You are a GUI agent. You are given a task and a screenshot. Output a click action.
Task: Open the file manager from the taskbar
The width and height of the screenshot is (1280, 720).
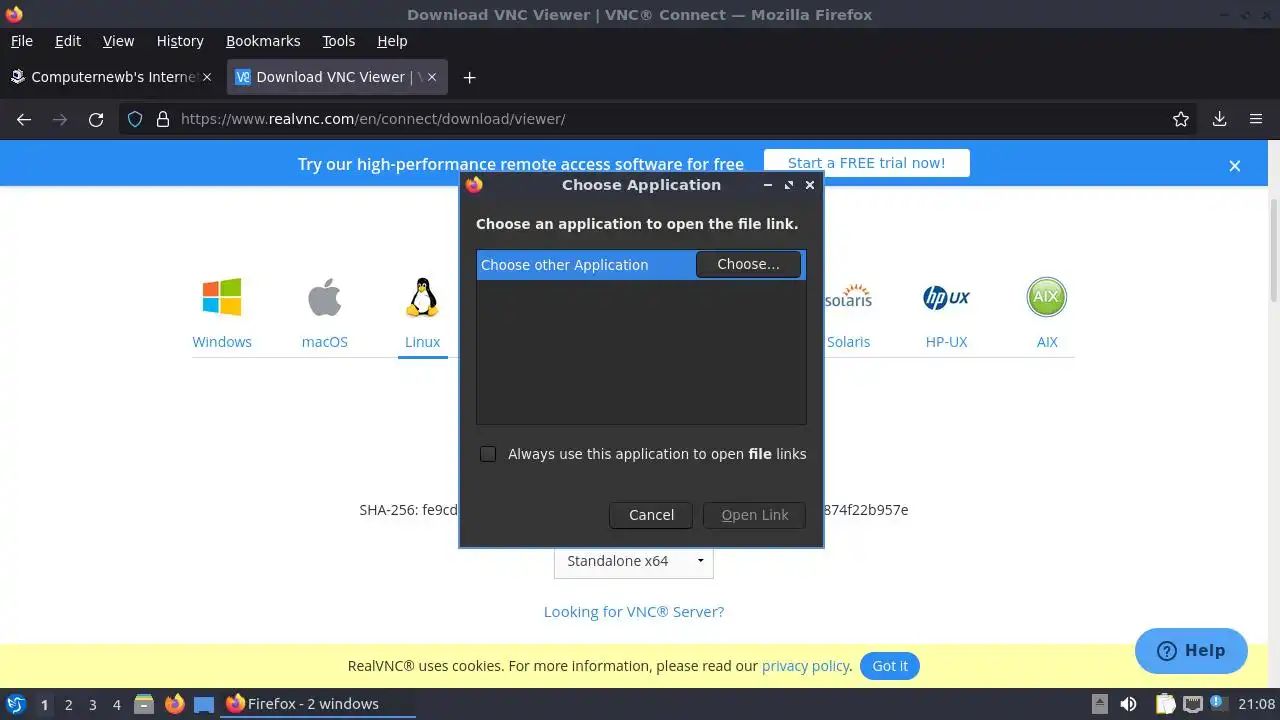(x=144, y=704)
